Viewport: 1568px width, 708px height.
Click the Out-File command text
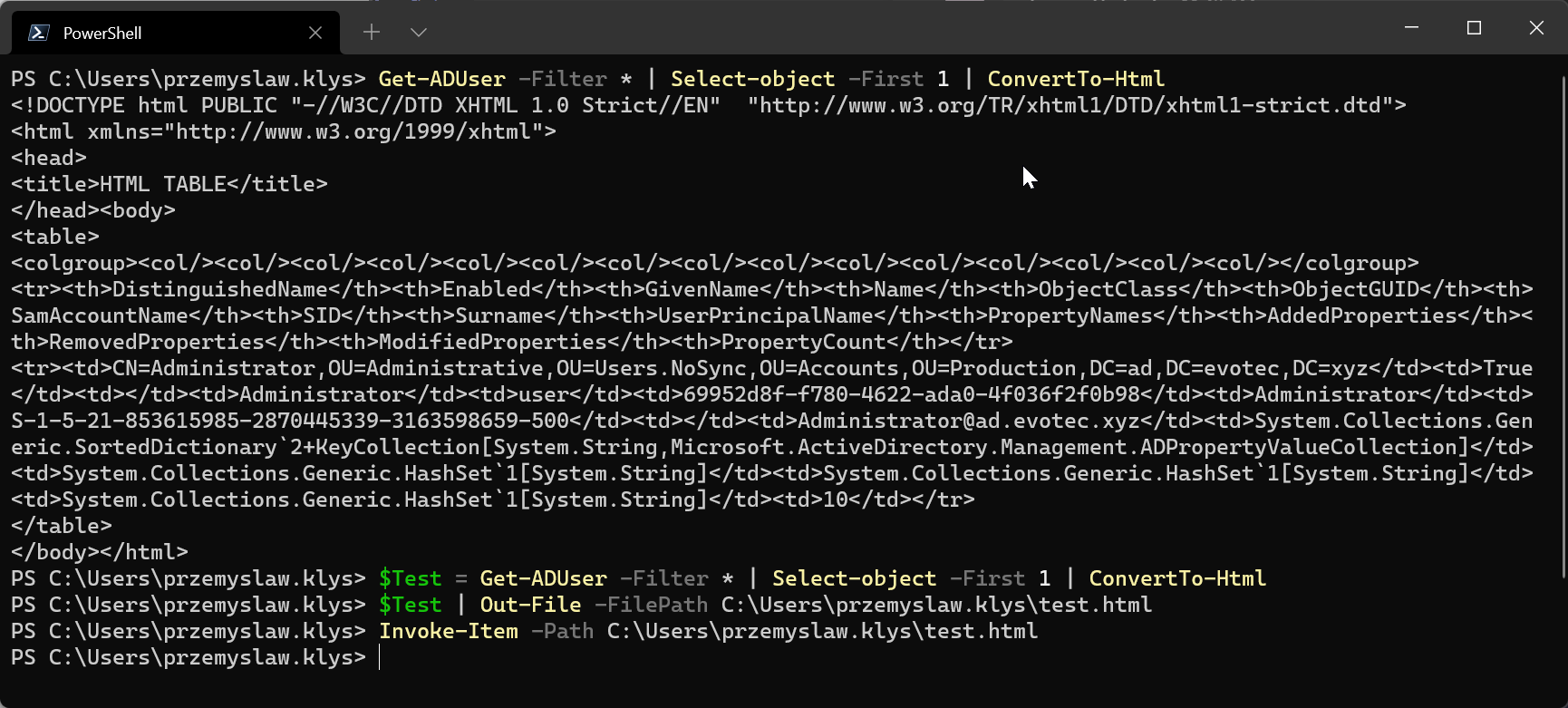530,606
